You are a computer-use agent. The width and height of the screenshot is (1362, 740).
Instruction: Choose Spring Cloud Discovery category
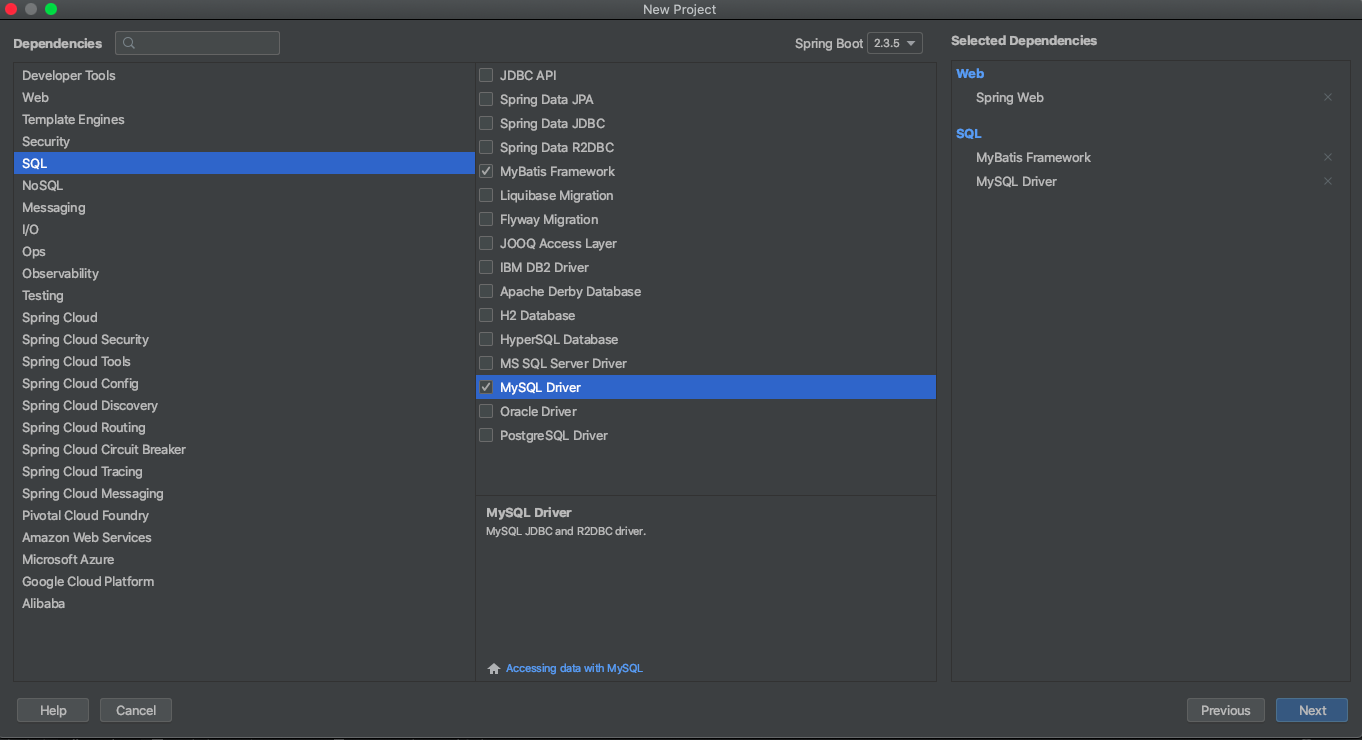(x=244, y=406)
